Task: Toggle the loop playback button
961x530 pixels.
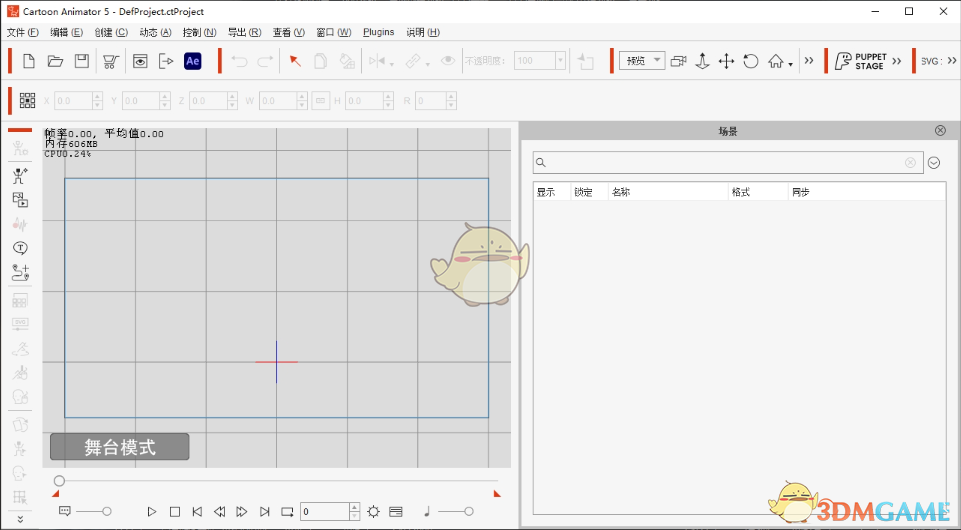Action: [287, 512]
